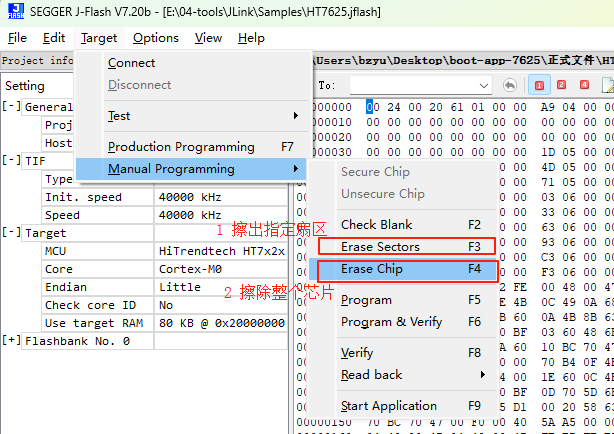Click the Check core ID label

[90, 305]
